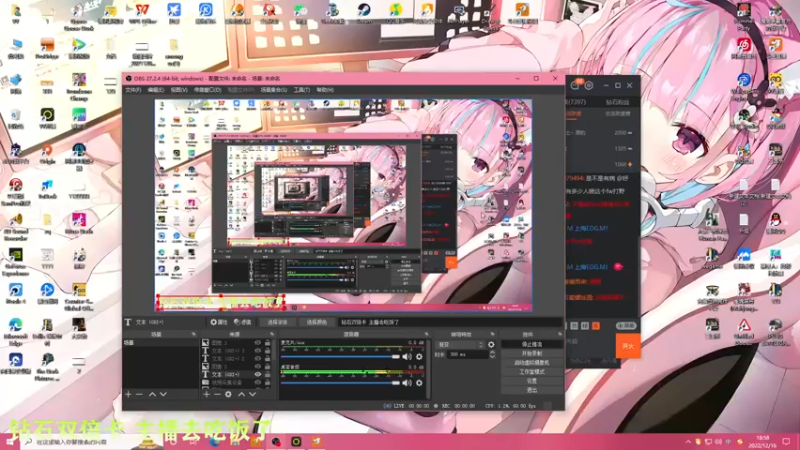Open 帮助(H) menu in OBS

pos(324,90)
